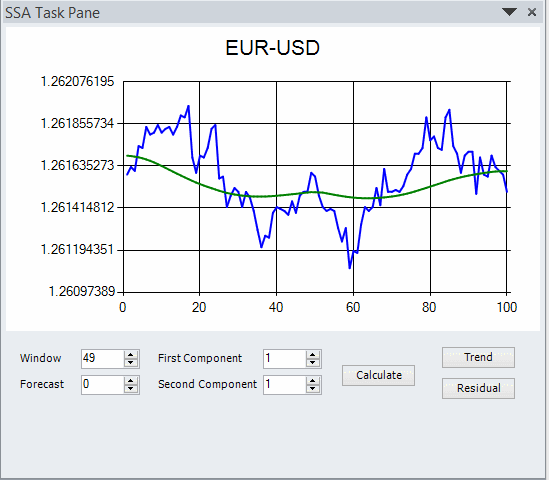Click the SSA Task Pane title bar
This screenshot has height=480, width=549.
click(273, 12)
